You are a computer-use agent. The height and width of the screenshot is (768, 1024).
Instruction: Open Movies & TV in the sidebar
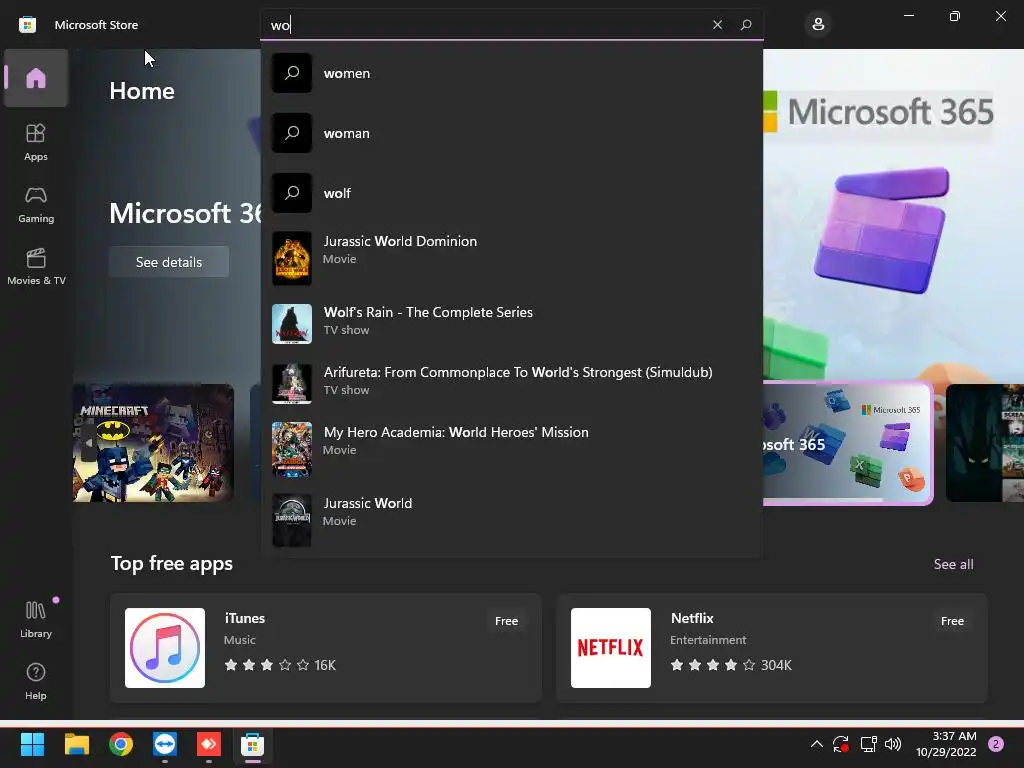click(36, 266)
